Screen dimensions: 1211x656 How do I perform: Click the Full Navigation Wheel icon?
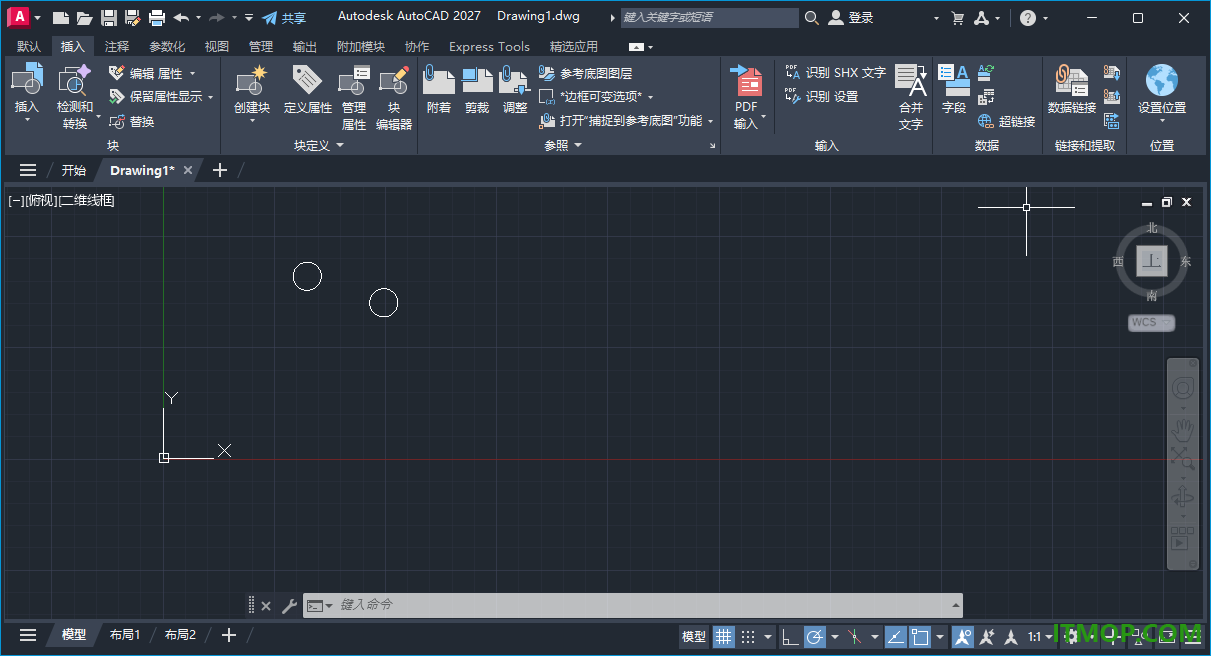click(x=1183, y=389)
